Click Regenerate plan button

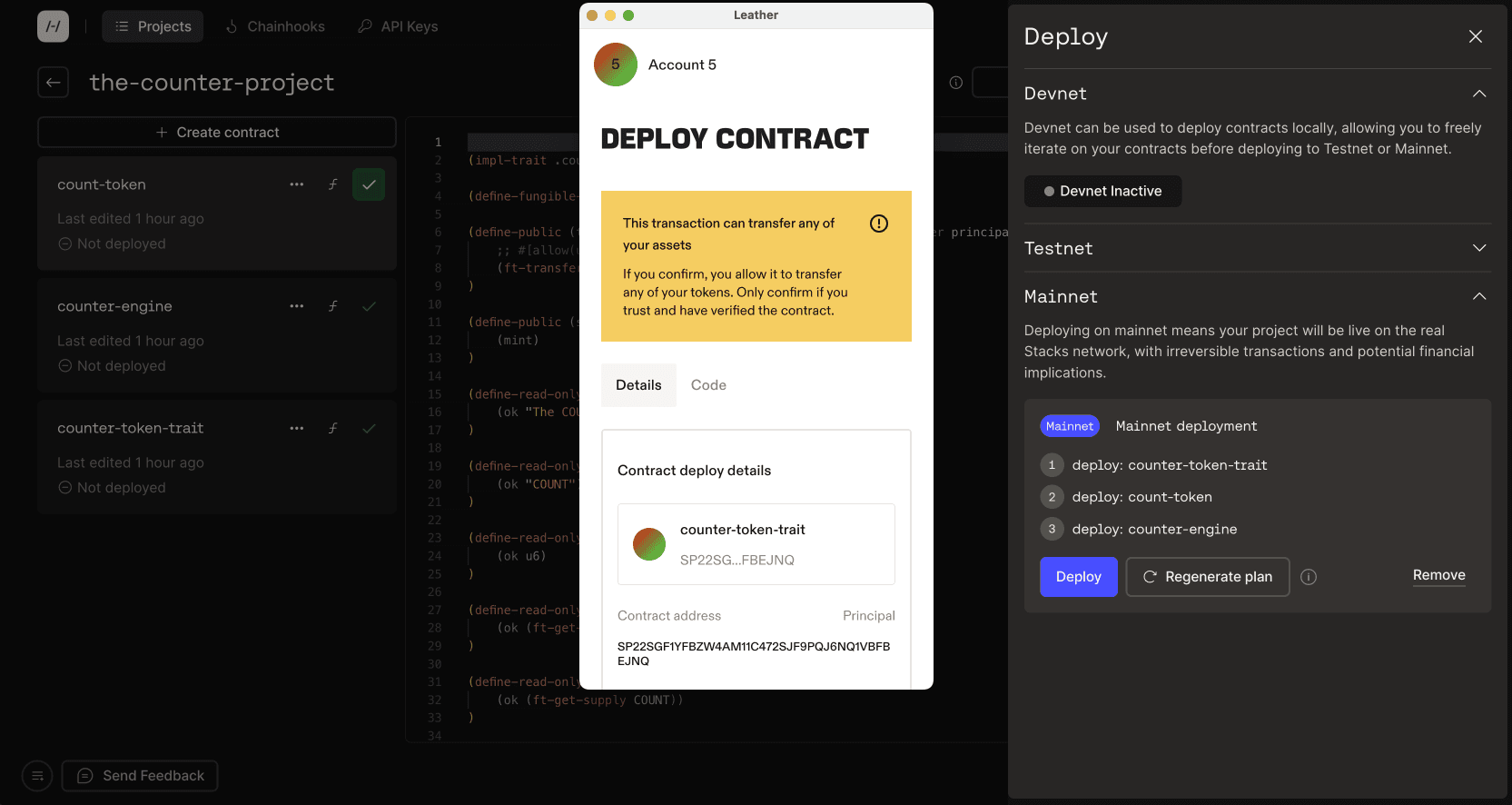[1208, 577]
